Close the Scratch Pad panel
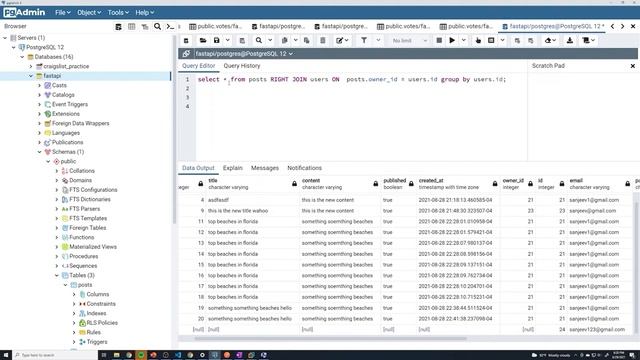Screen dimensions: 640x360 pyautogui.click(x=633, y=66)
